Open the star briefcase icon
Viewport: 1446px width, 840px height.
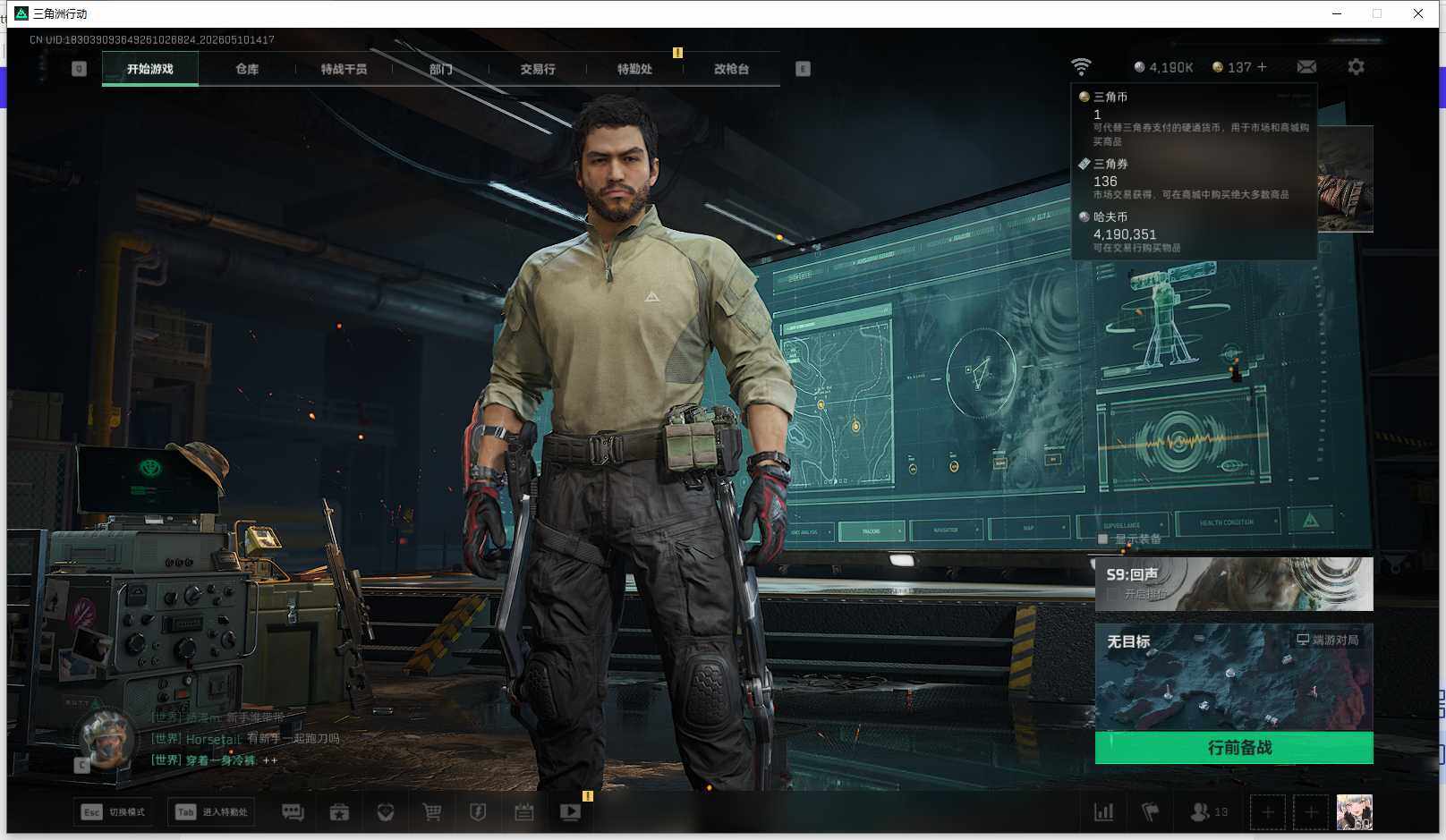[x=339, y=811]
